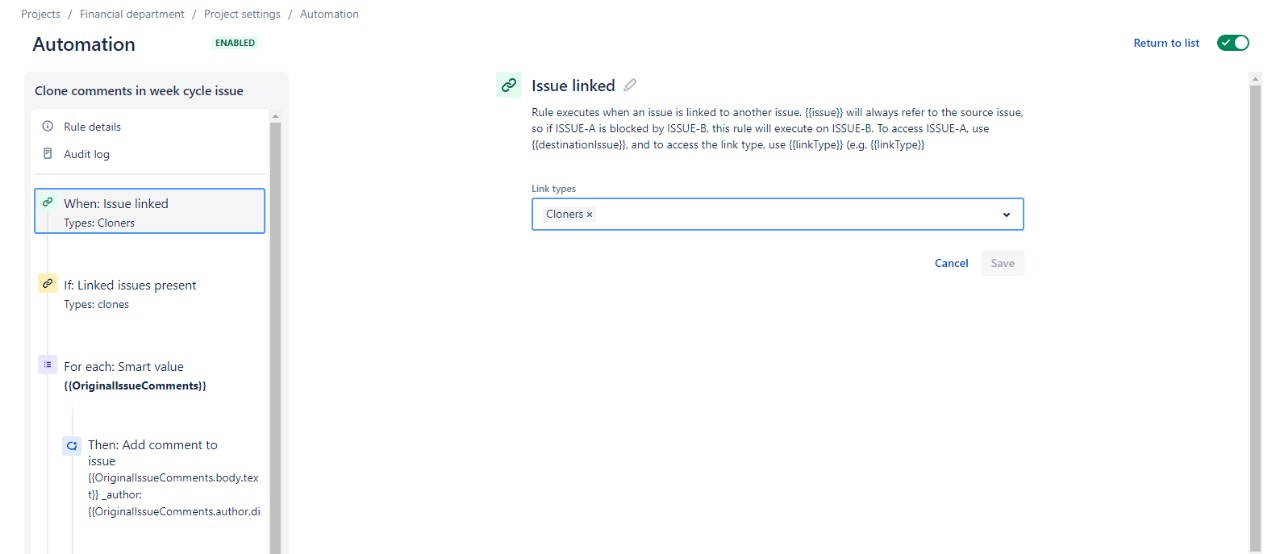Image resolution: width=1280 pixels, height=554 pixels.
Task: Click the info icon next to Rule details
Action: coord(47,127)
